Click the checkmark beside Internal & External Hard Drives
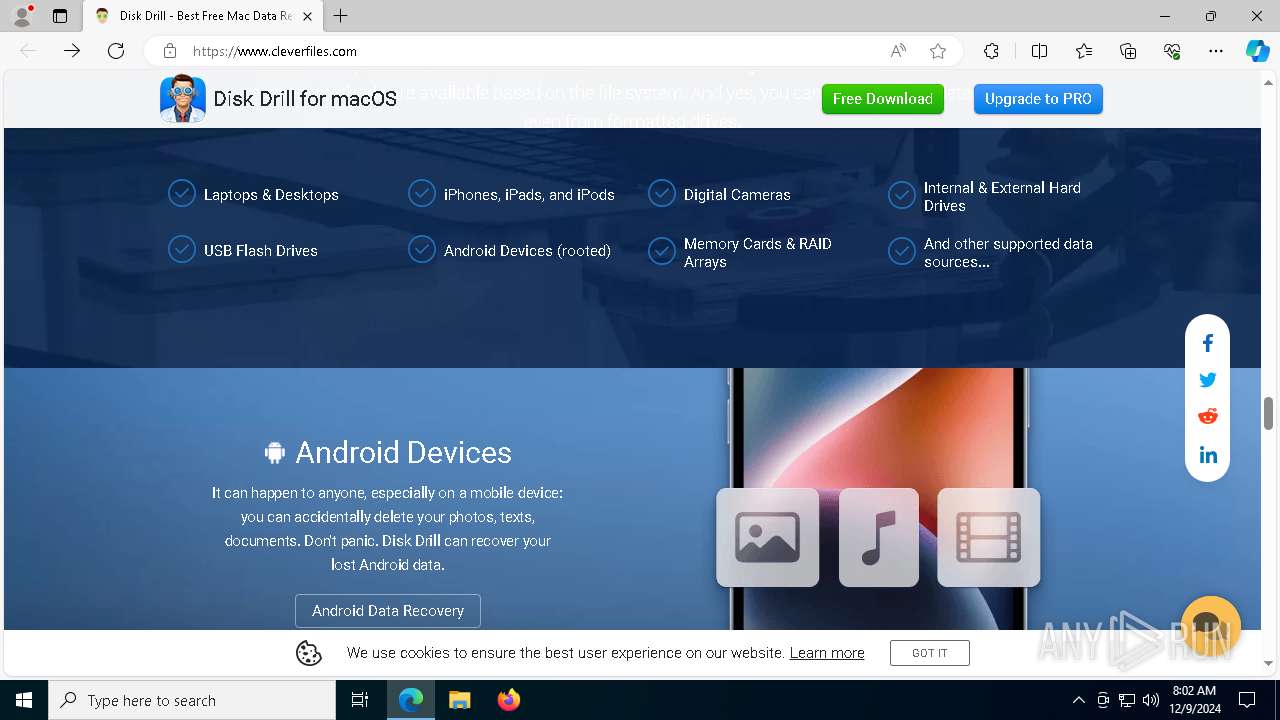This screenshot has height=720, width=1280. 902,195
